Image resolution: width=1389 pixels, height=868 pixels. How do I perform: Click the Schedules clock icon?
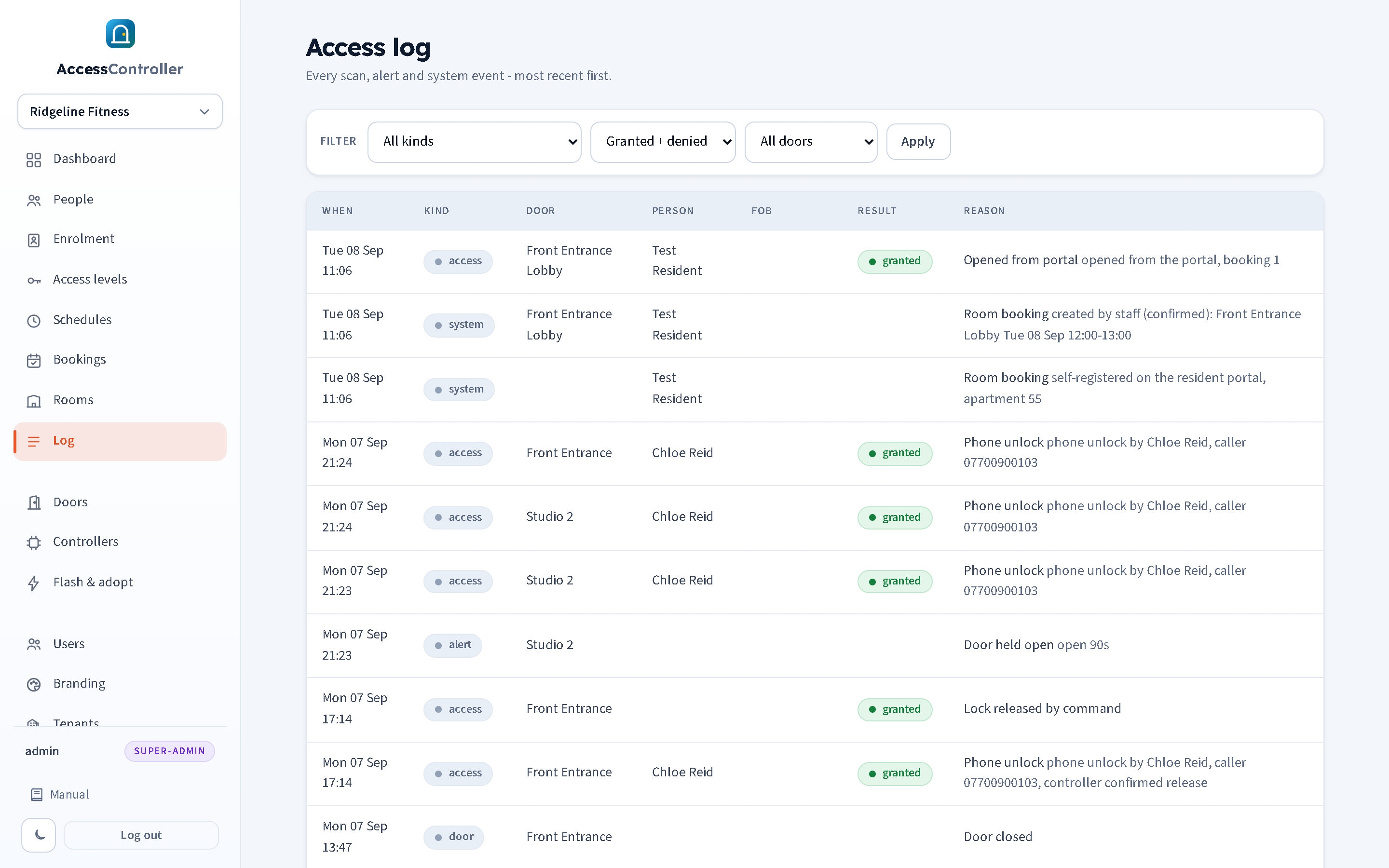(x=34, y=320)
